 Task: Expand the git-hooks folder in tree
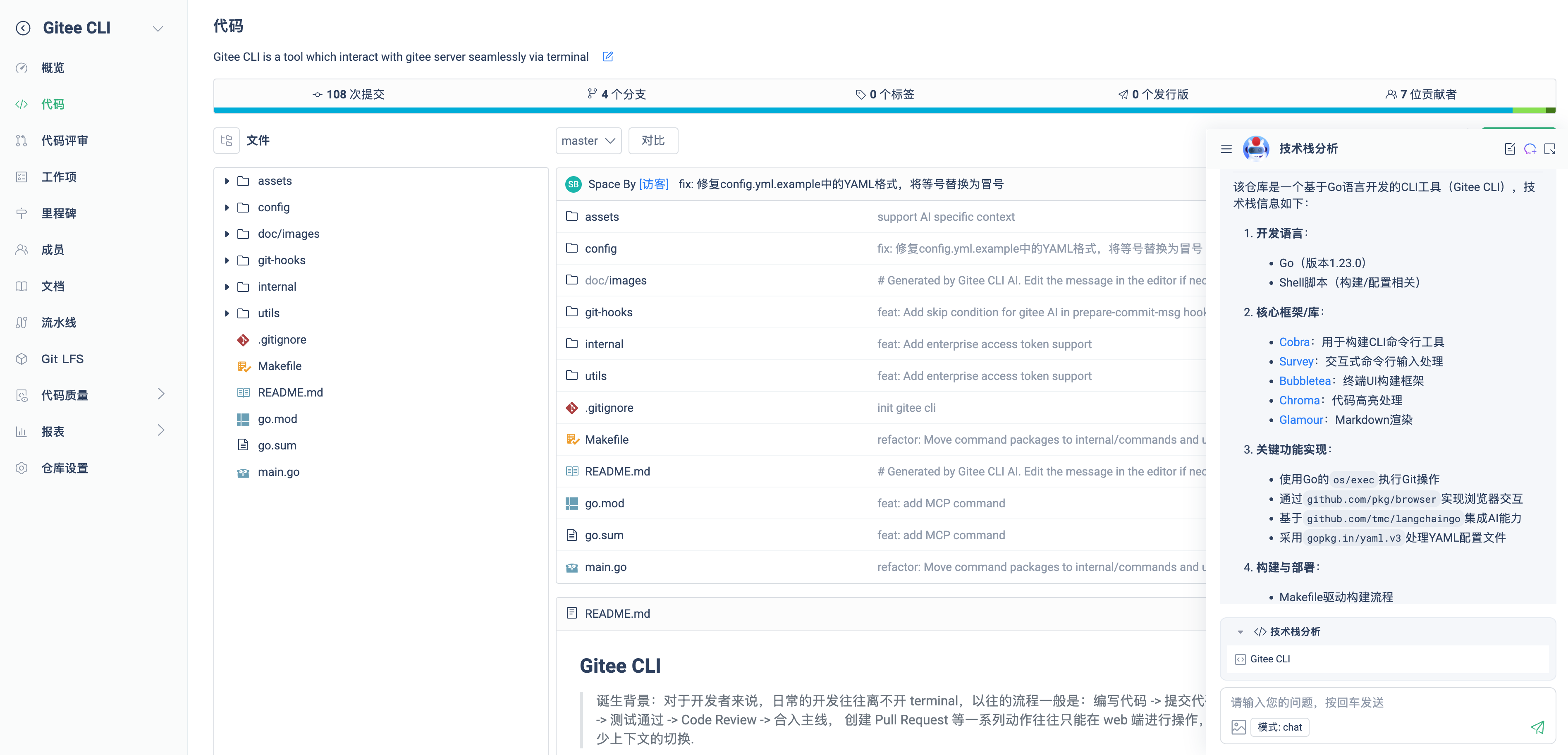[x=227, y=260]
